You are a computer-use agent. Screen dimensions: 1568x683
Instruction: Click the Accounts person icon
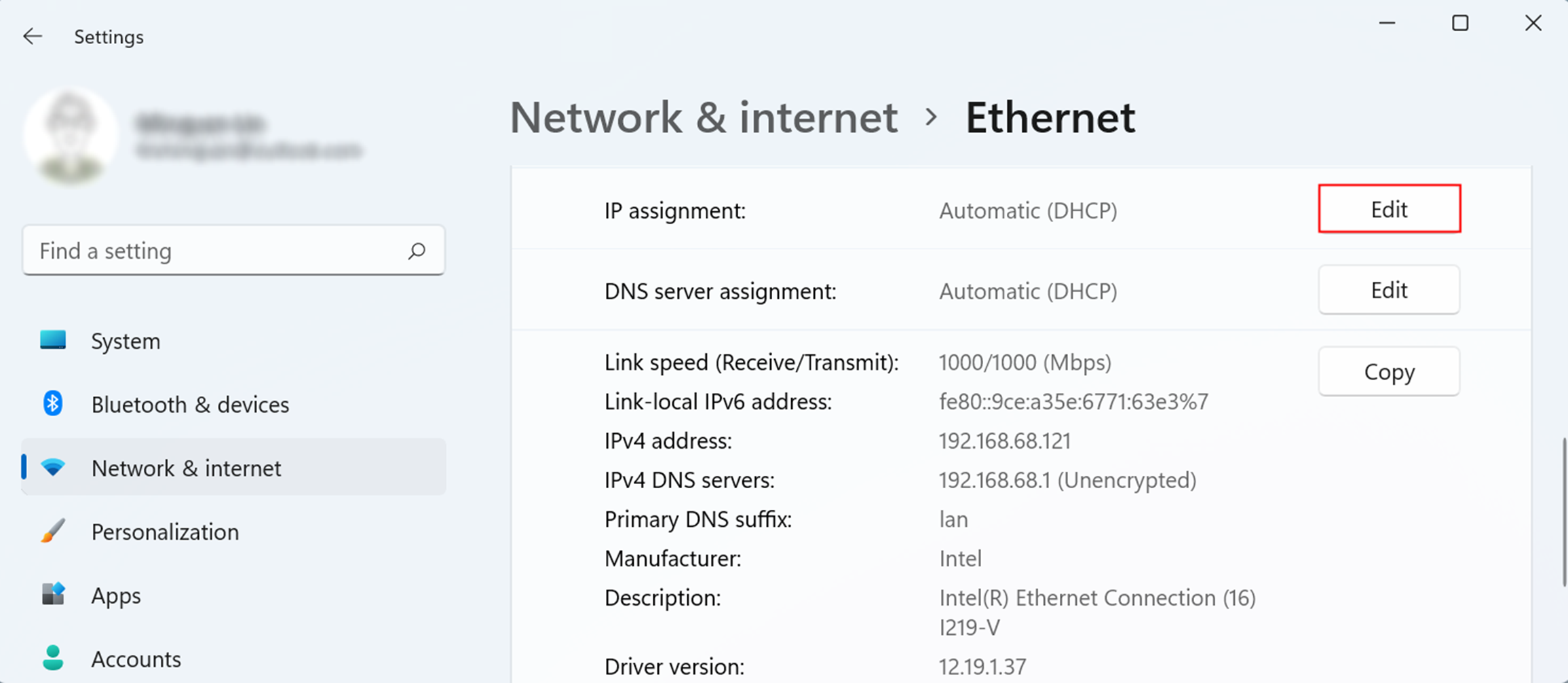pyautogui.click(x=53, y=658)
